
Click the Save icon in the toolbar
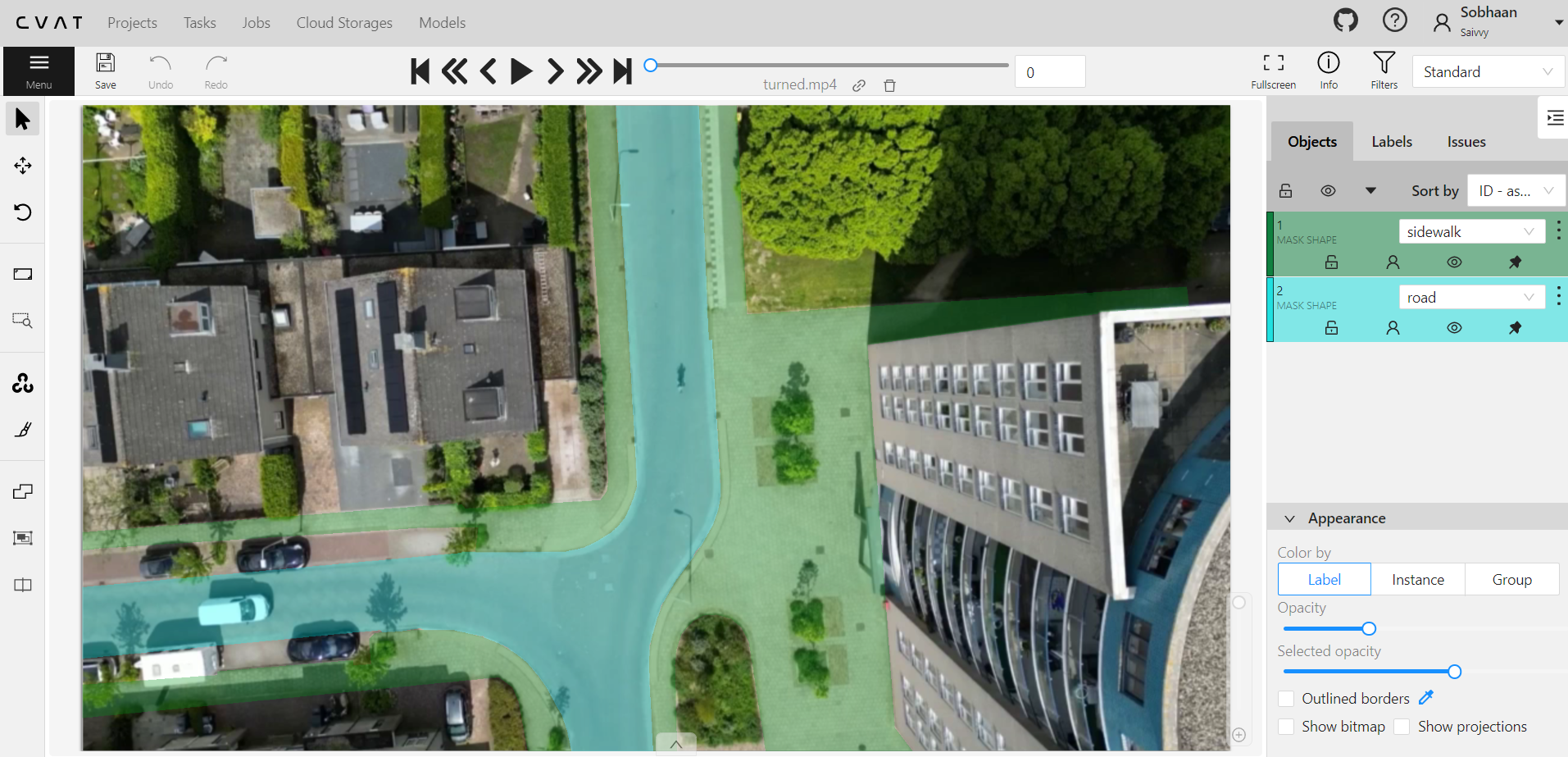pos(105,71)
